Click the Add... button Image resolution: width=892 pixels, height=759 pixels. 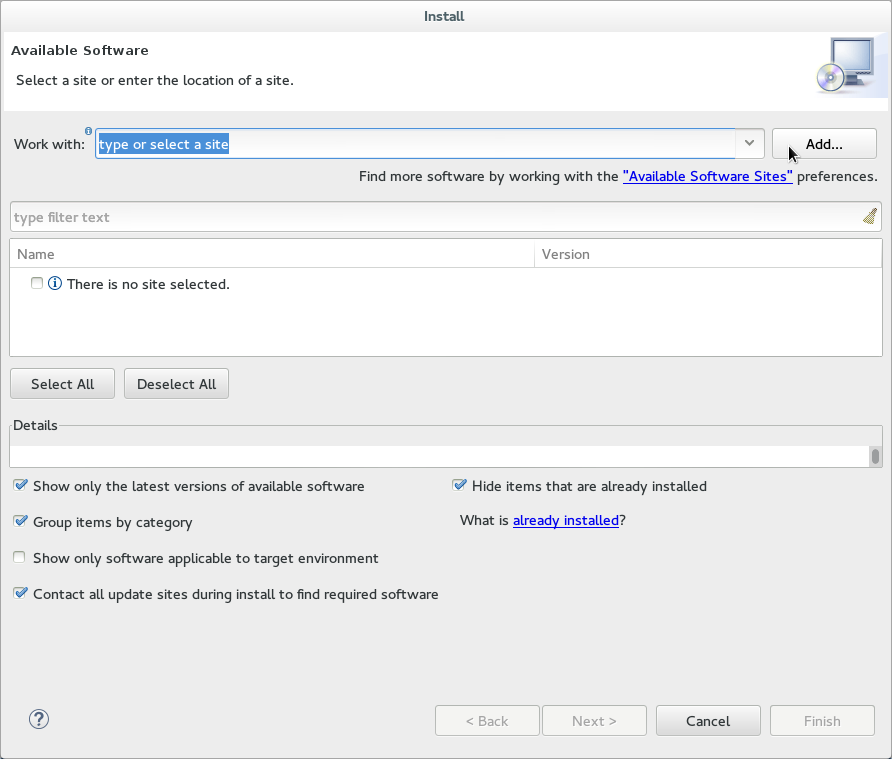pyautogui.click(x=824, y=144)
